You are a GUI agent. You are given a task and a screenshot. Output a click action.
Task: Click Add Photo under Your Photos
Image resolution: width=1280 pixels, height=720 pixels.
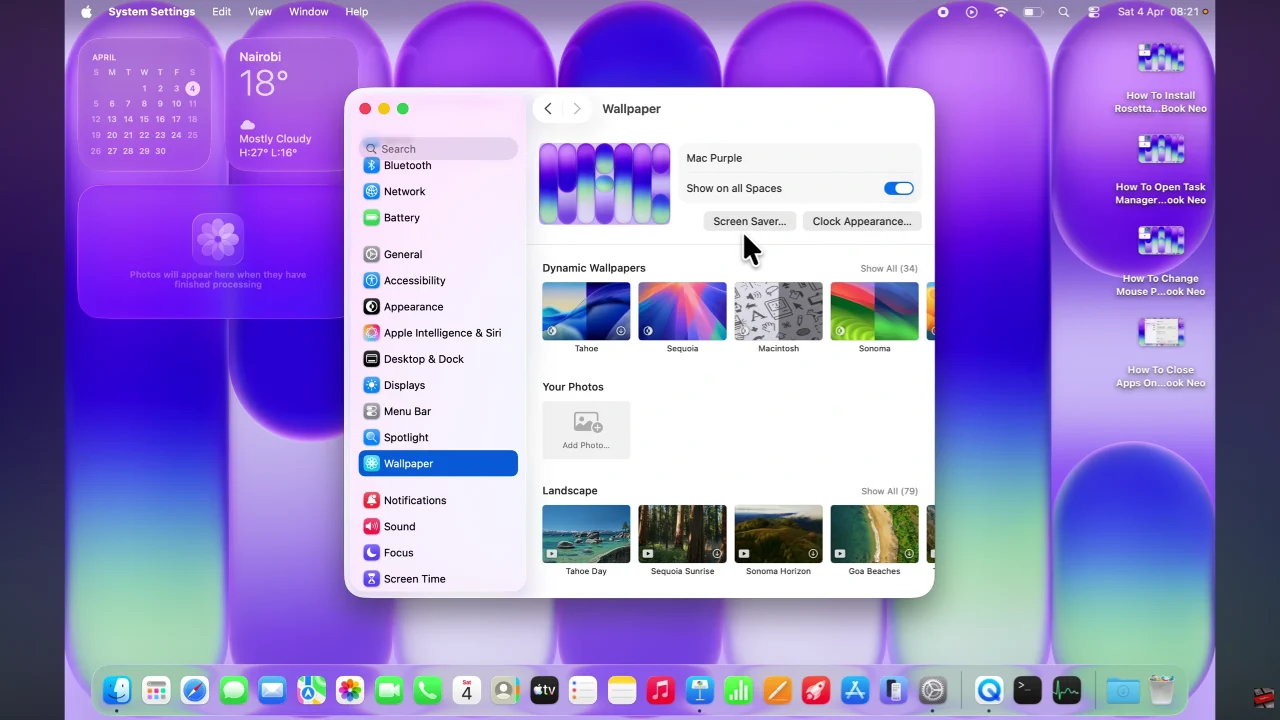coord(586,430)
